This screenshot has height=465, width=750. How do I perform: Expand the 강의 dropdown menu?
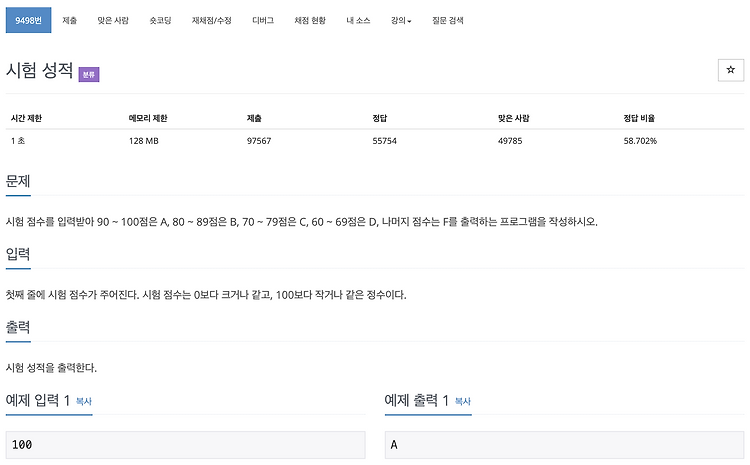click(x=401, y=20)
